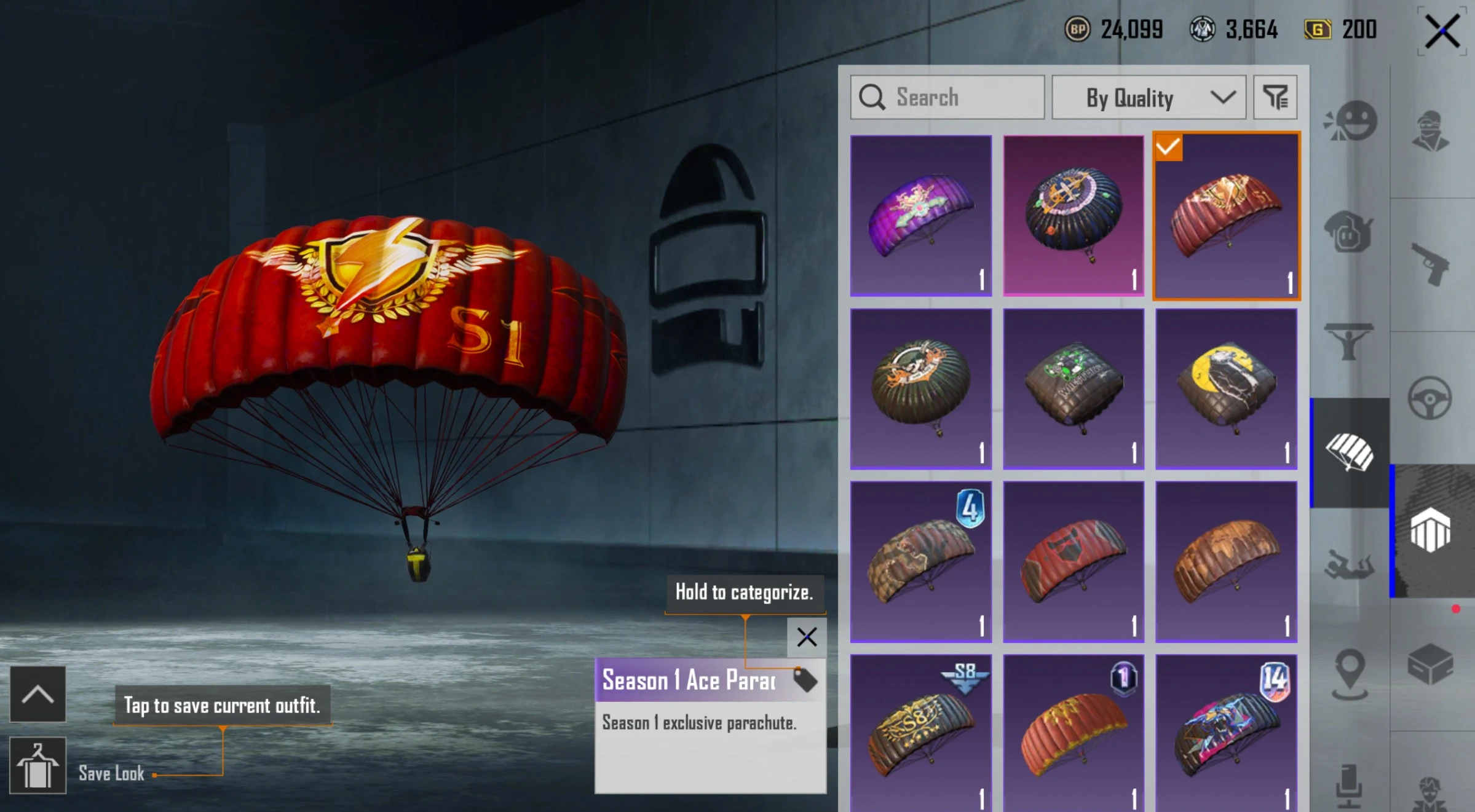
Task: Open the masked character outfit category
Action: 1430,130
